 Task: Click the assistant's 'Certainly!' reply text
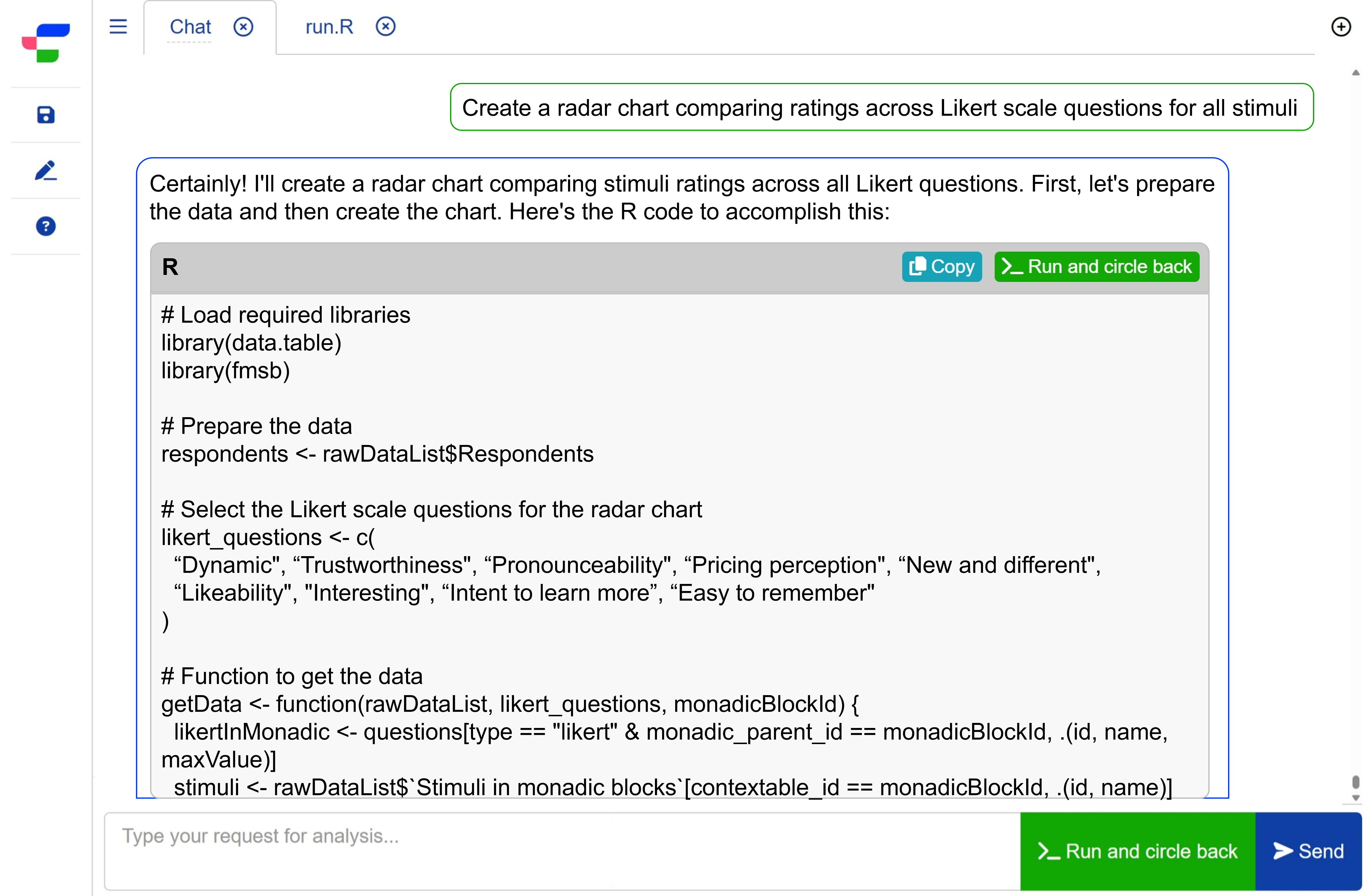tap(682, 198)
